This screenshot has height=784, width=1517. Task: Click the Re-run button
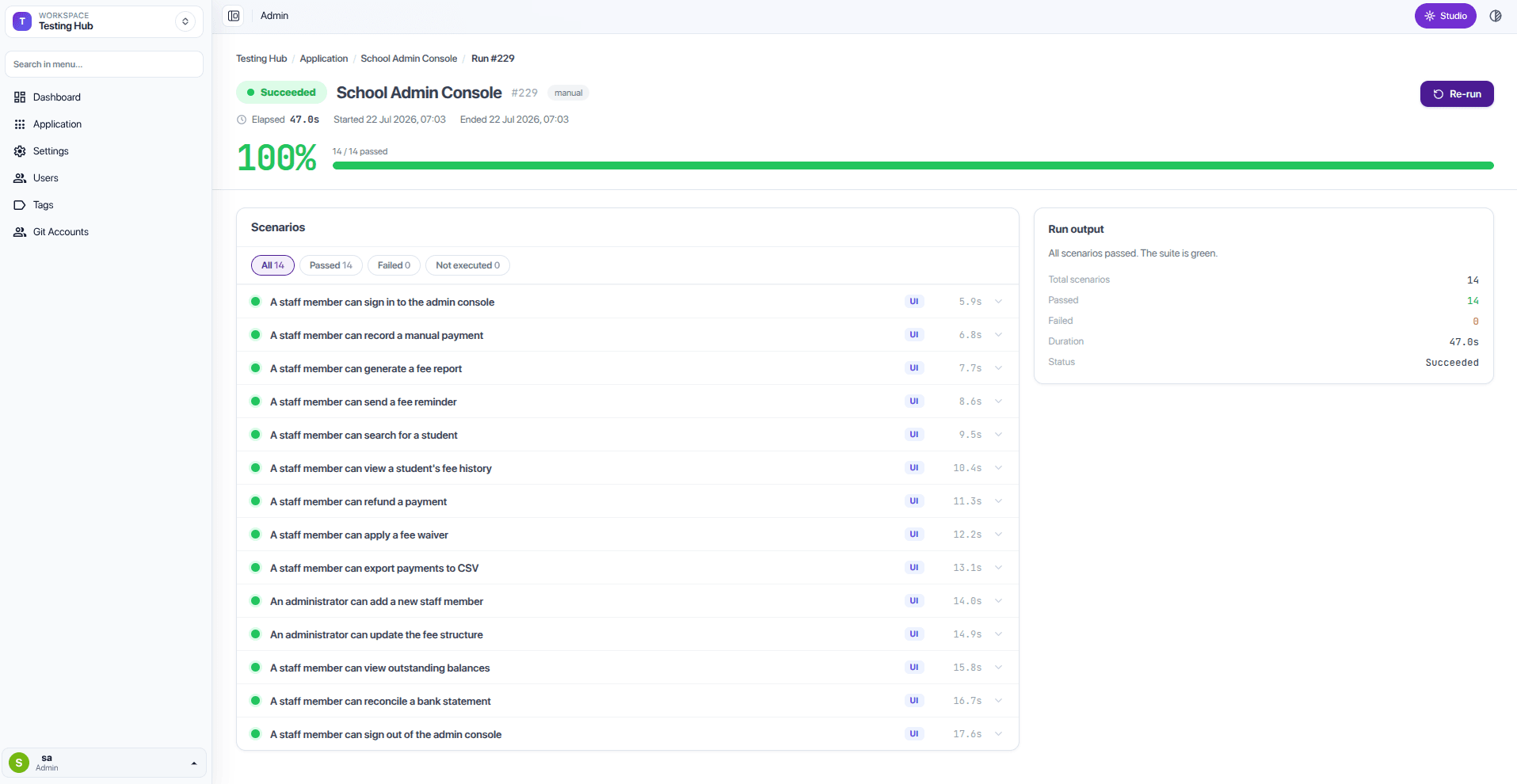[x=1457, y=94]
